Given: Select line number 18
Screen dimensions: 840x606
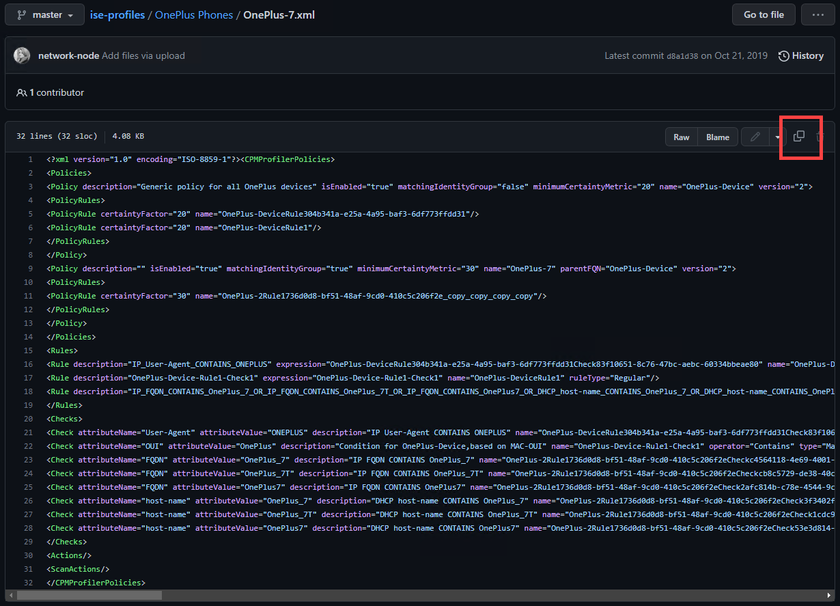Looking at the screenshot, I should point(28,392).
